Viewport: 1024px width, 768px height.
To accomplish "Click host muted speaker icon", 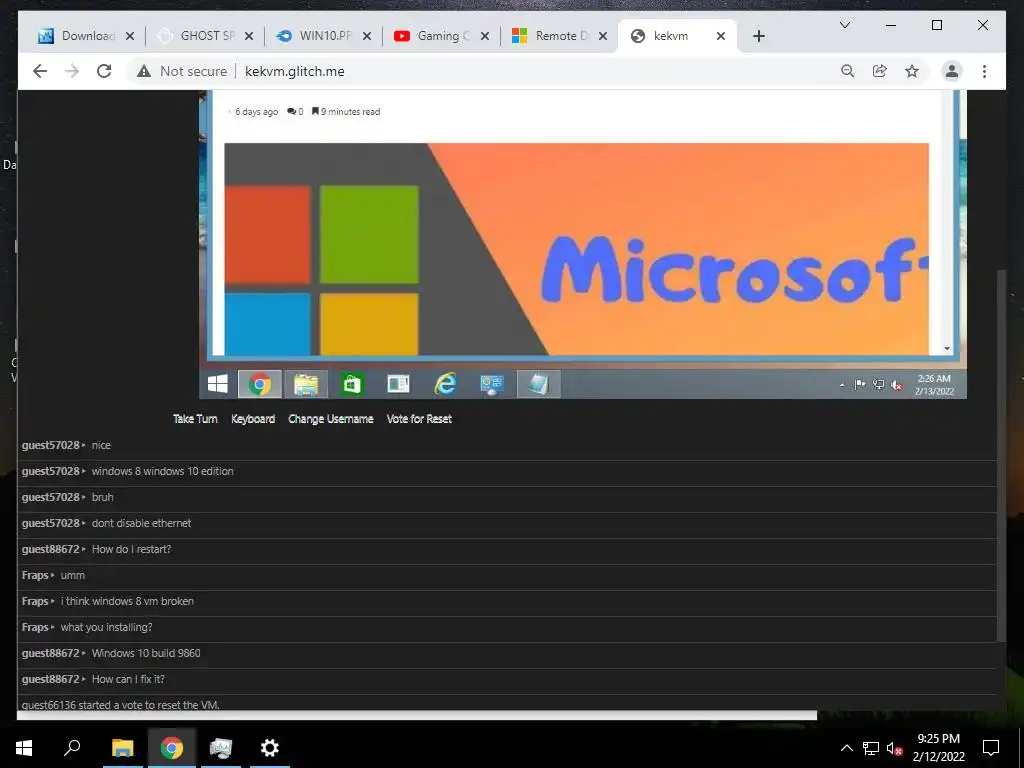I will click(895, 748).
